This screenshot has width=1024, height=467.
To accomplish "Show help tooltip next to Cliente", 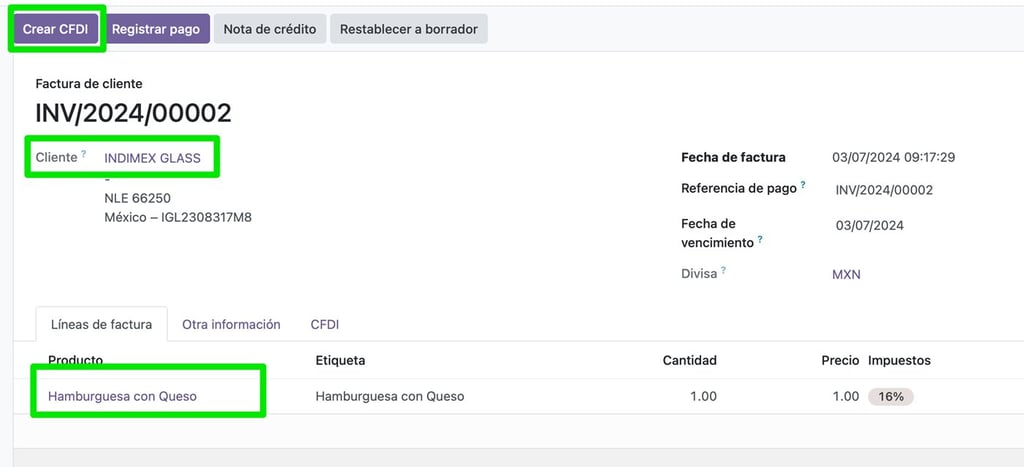I will [84, 154].
